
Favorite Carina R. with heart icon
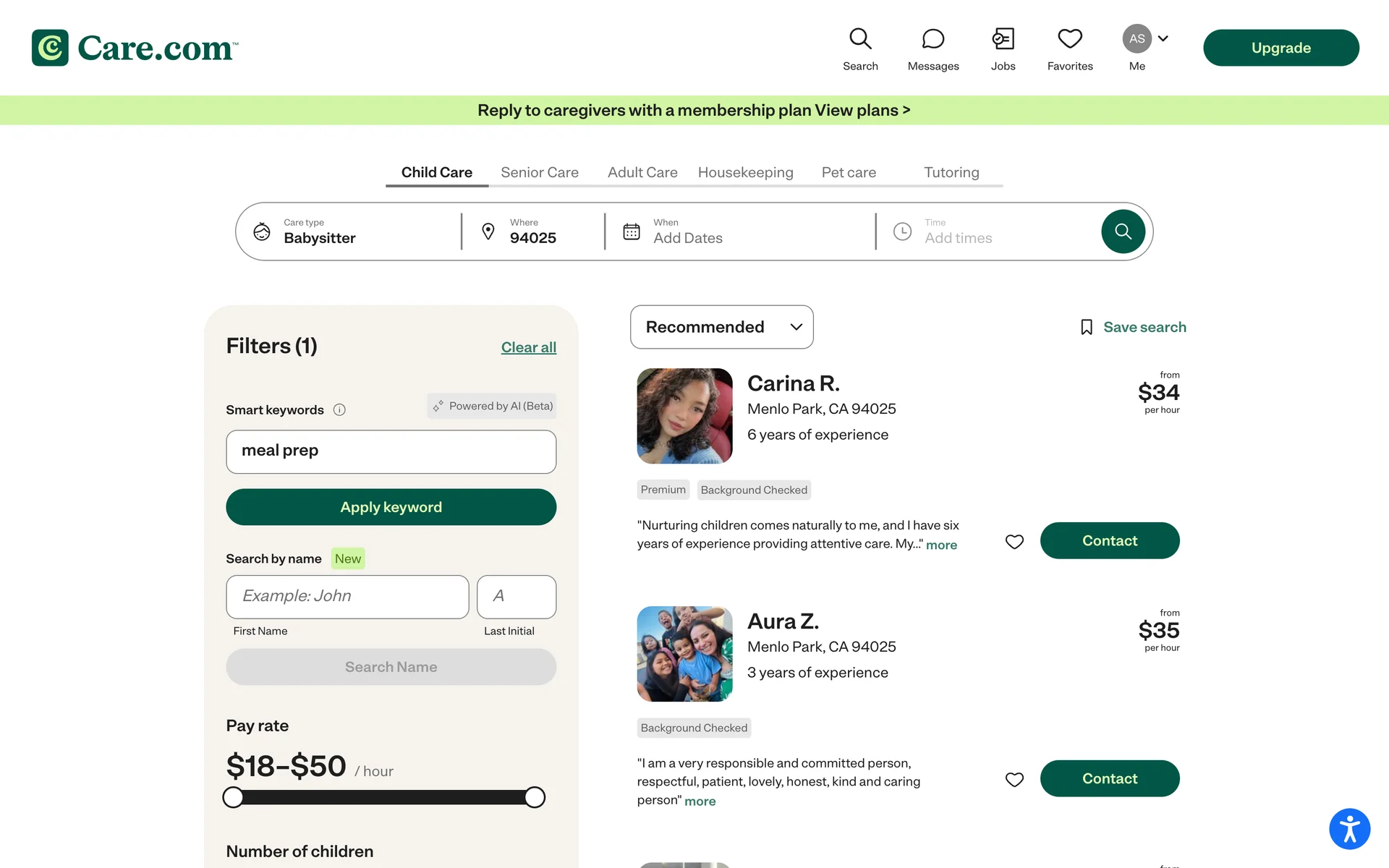click(x=1014, y=542)
